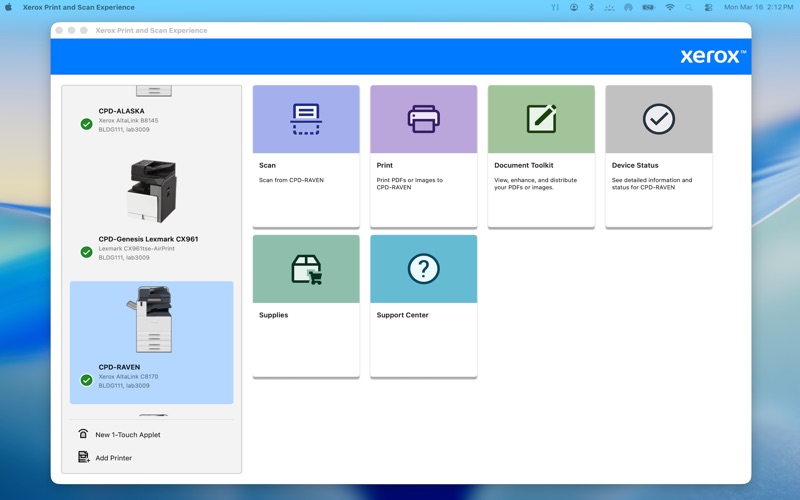Click 'Lexmark CX961tse-AirPrint' model text

[136, 248]
